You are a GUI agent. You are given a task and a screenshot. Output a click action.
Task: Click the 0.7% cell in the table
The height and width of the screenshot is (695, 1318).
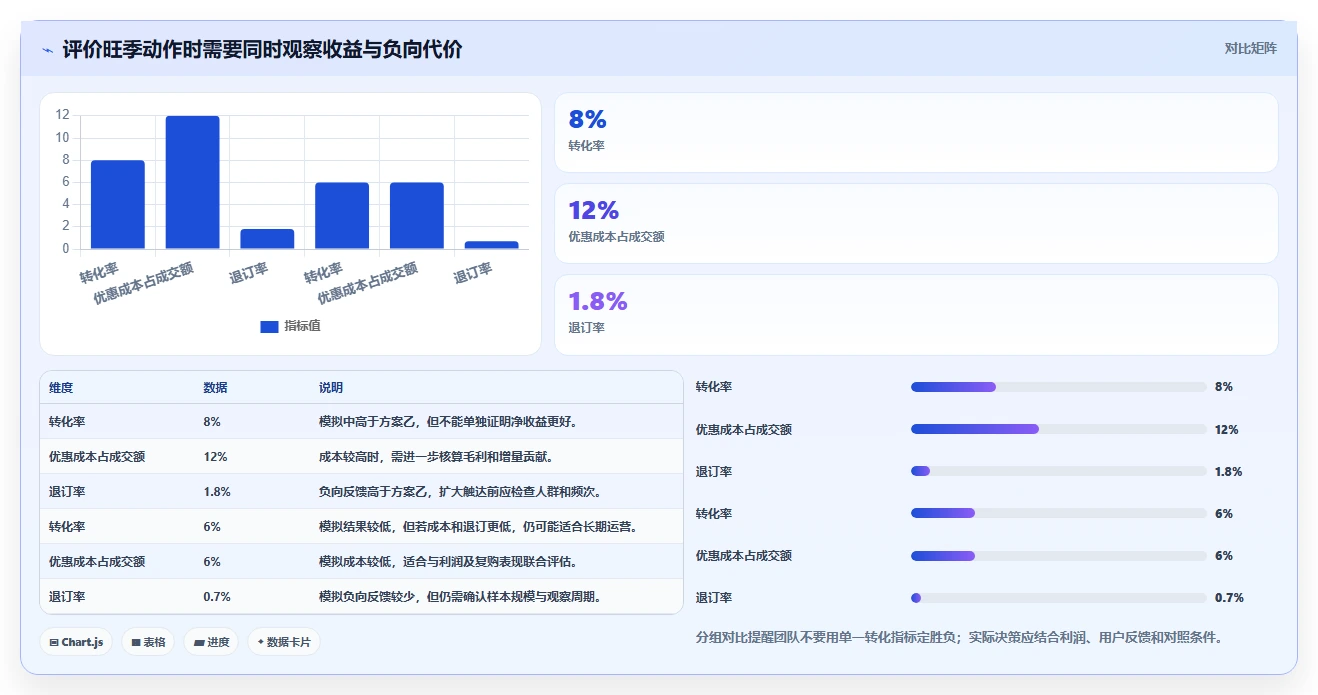pyautogui.click(x=217, y=597)
